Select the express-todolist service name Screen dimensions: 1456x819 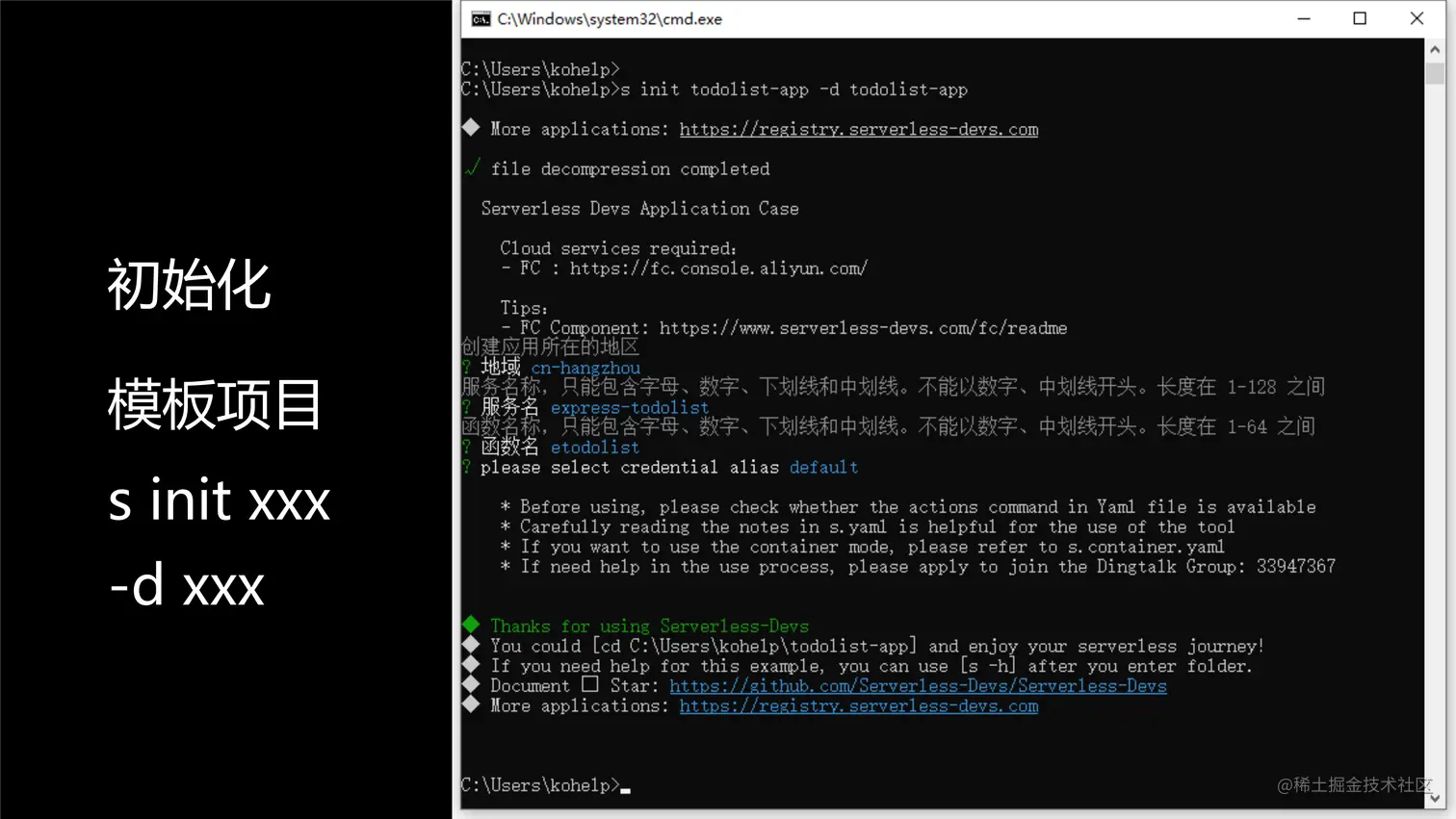629,407
